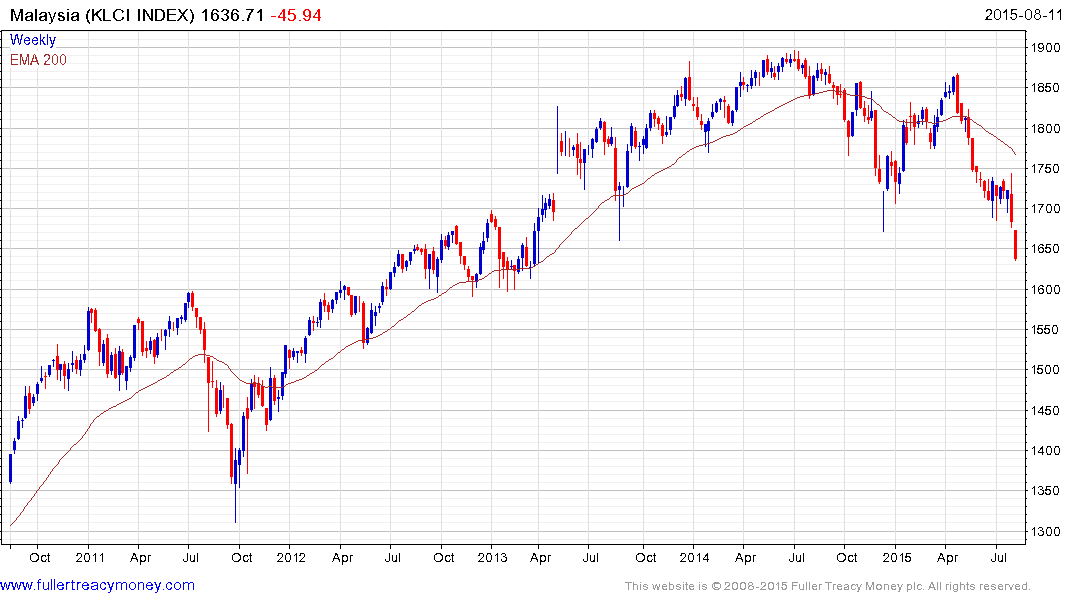Screen dimensions: 1075x600
Task: Click the 1750 price axis label
Action: coord(1046,169)
